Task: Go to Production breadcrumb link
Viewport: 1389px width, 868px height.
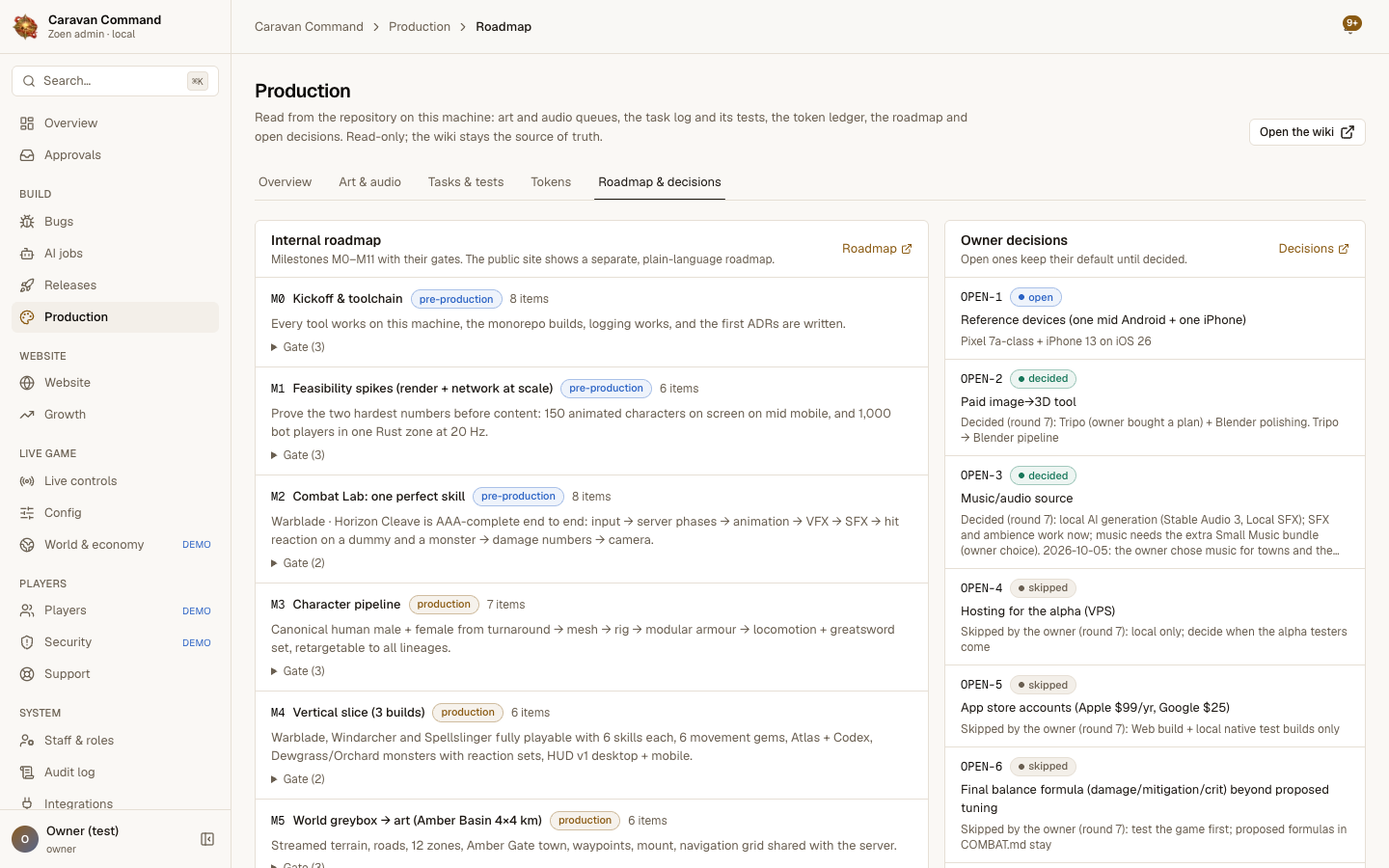Action: [x=420, y=27]
